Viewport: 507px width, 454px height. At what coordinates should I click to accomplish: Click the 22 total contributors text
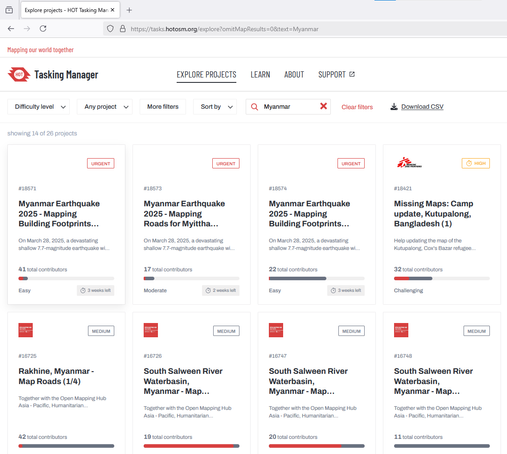tap(293, 269)
